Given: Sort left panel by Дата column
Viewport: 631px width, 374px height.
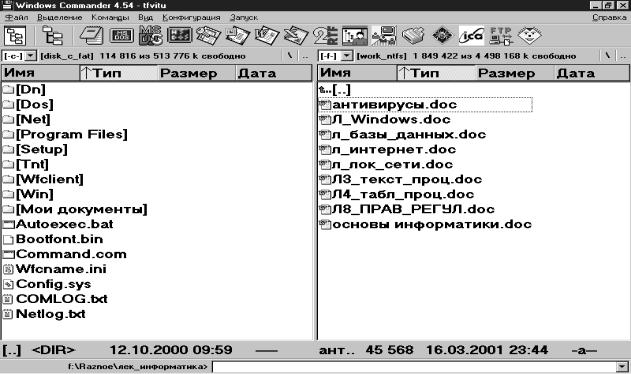Looking at the screenshot, I should click(273, 73).
